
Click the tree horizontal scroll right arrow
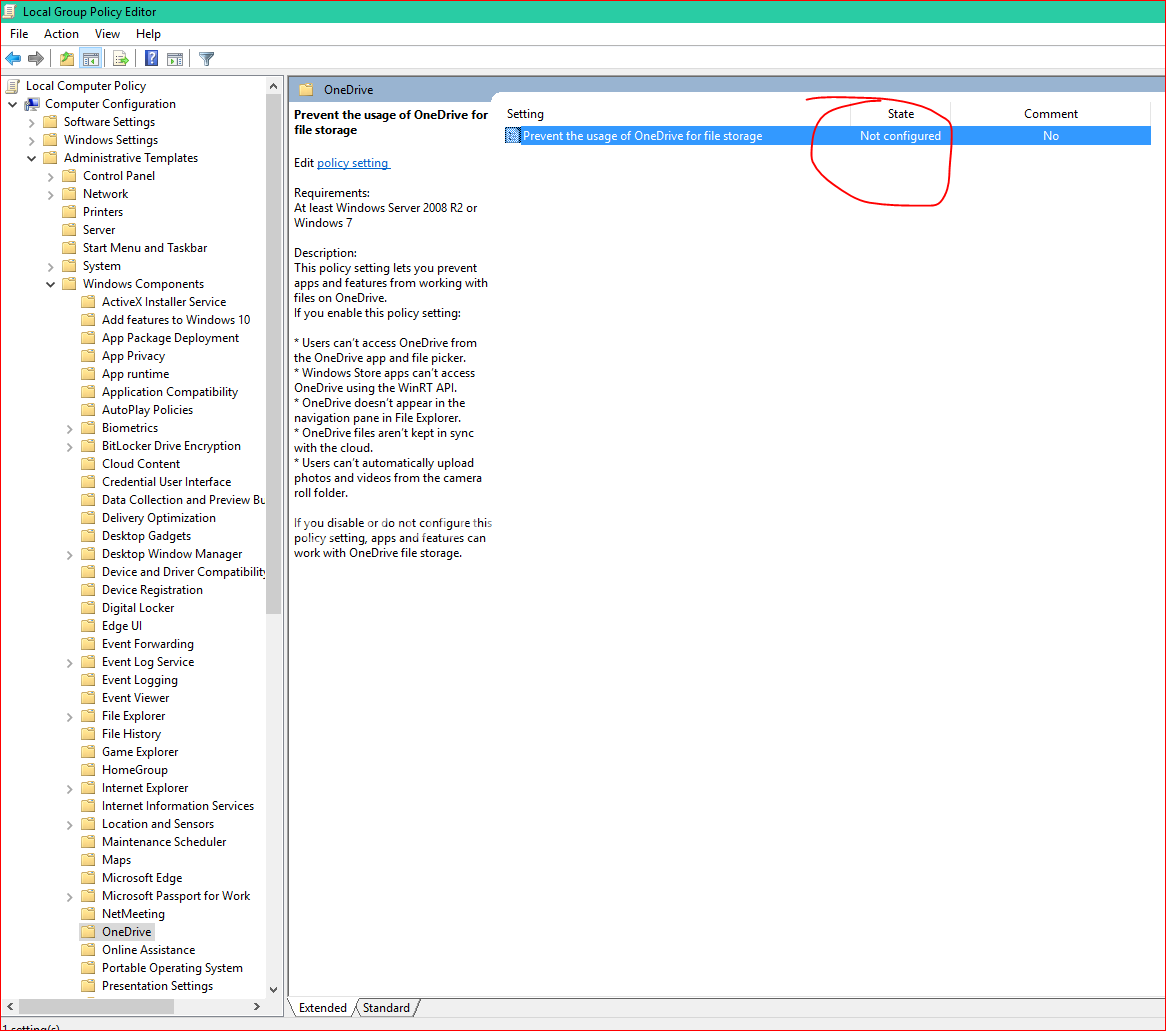point(257,1006)
